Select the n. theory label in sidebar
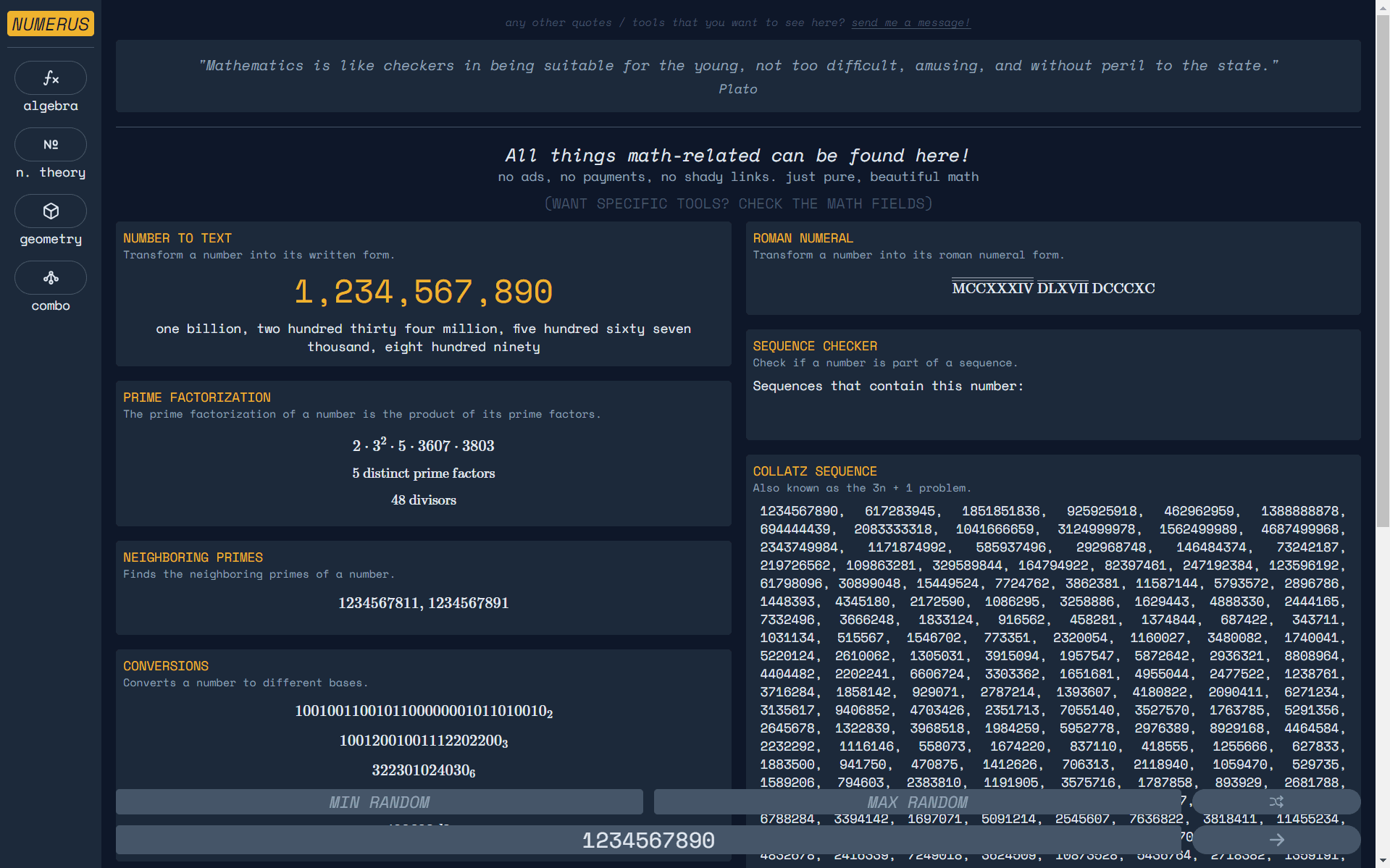This screenshot has height=868, width=1390. coord(51,172)
